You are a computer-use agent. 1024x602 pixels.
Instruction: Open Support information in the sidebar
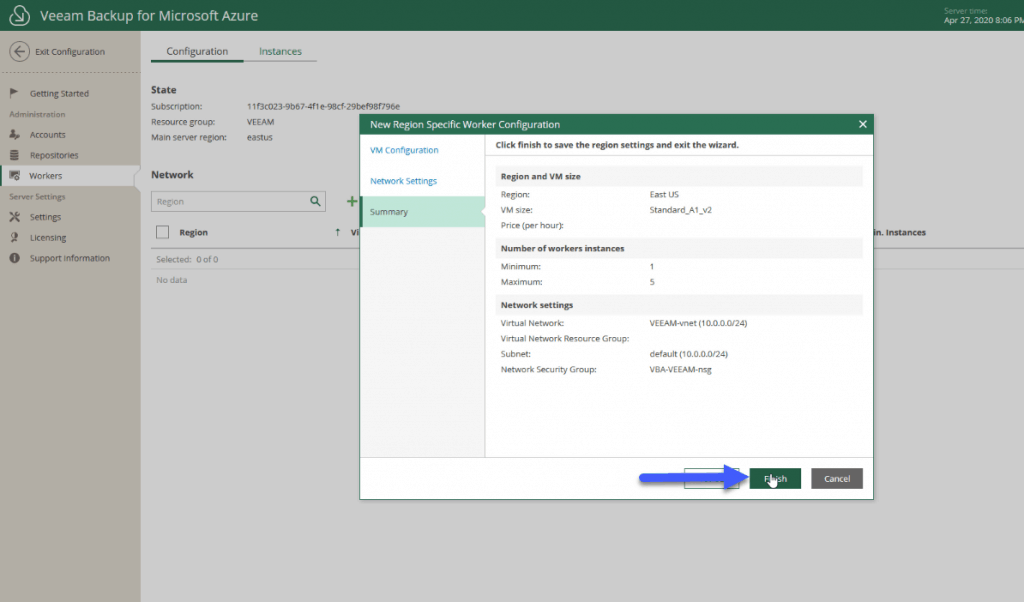(70, 258)
